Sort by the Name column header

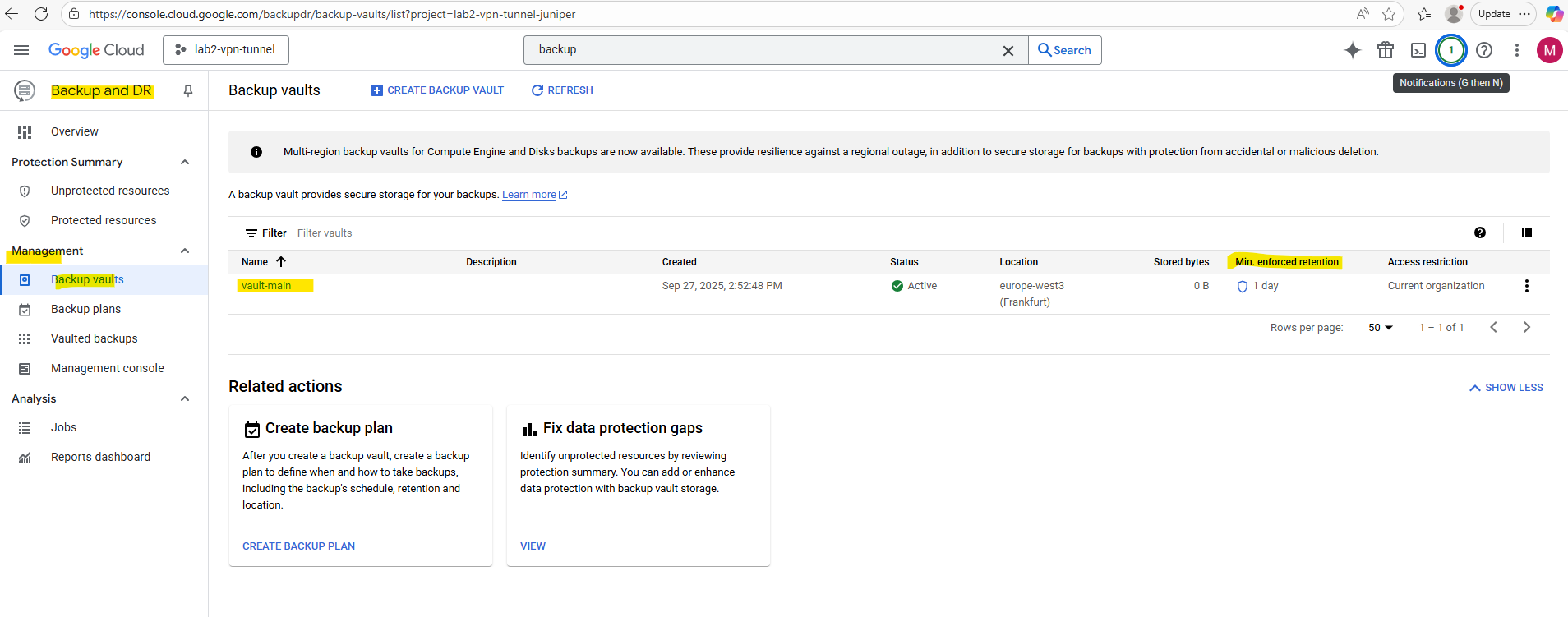[255, 262]
